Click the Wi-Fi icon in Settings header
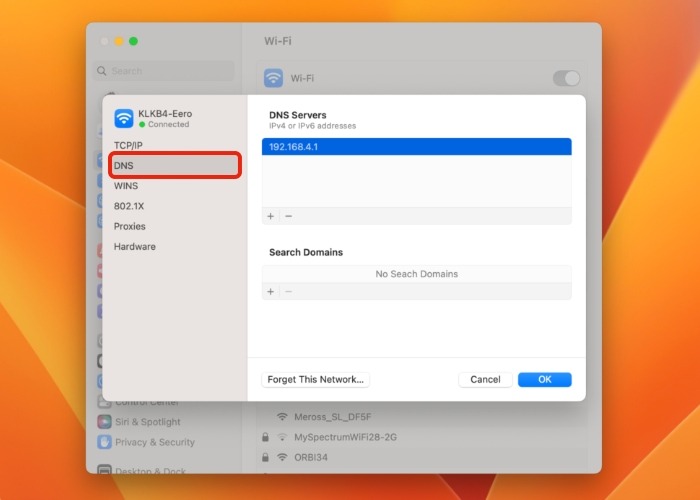700x500 pixels. [273, 78]
